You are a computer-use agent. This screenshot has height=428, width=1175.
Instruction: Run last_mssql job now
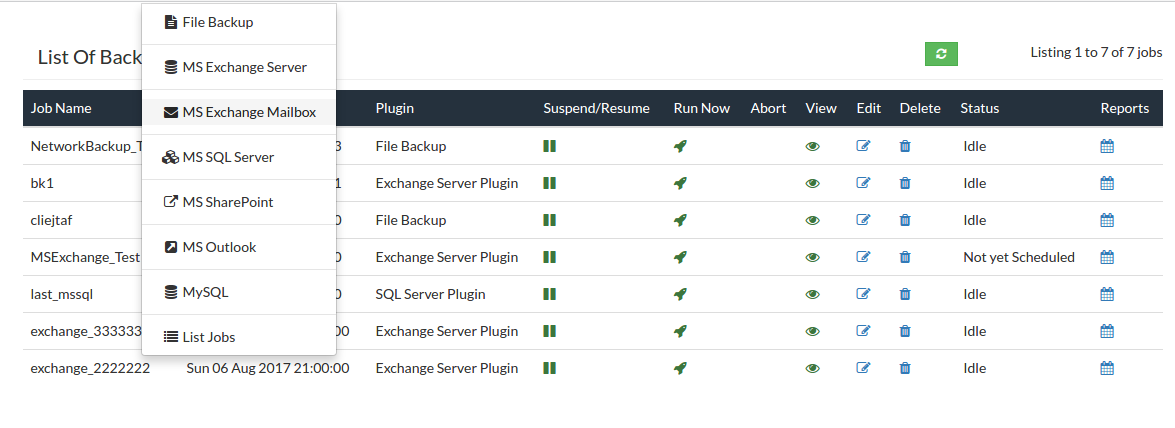coord(680,294)
